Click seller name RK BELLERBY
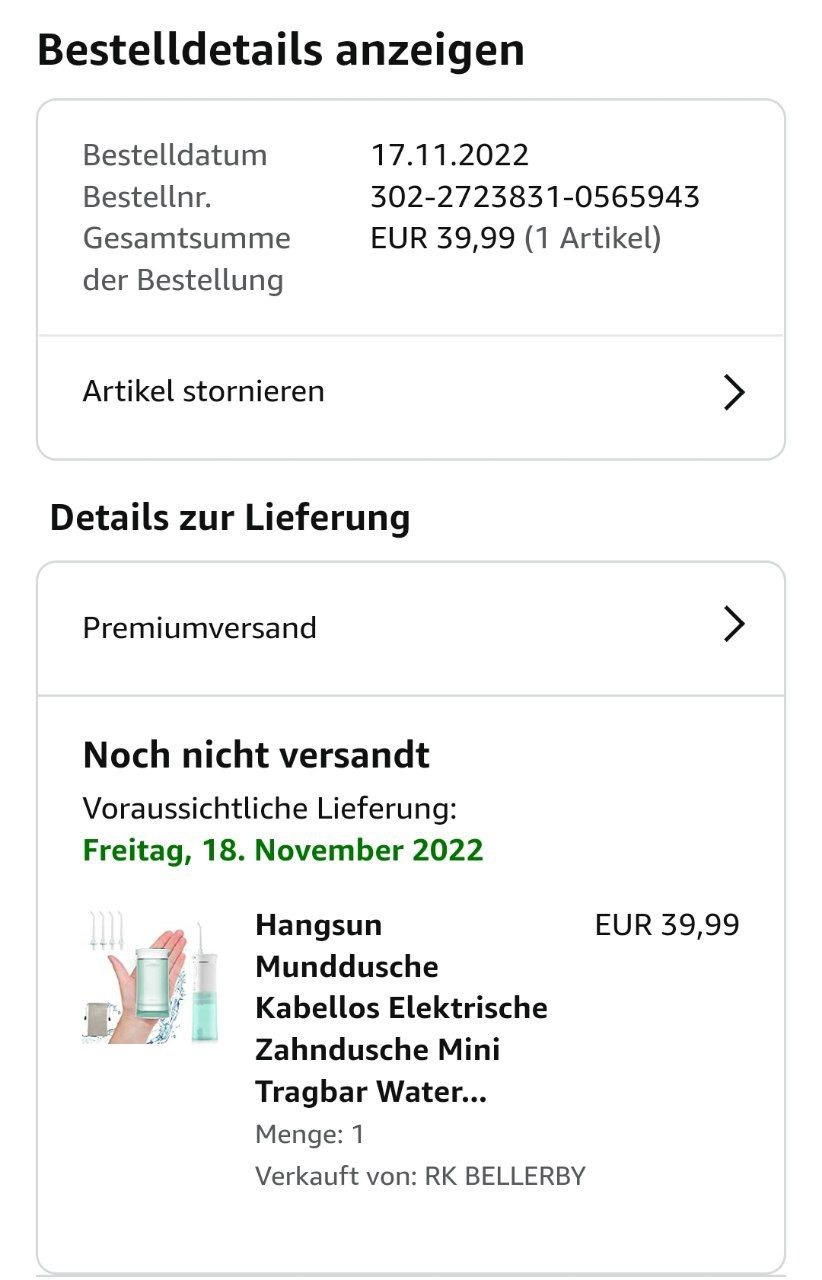This screenshot has height=1280, width=822. (505, 1176)
